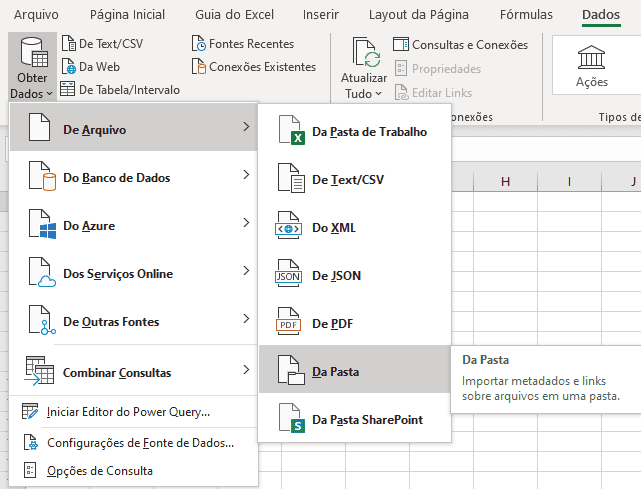This screenshot has width=641, height=489.
Task: Open the Guia do Excel tab
Action: (x=234, y=15)
